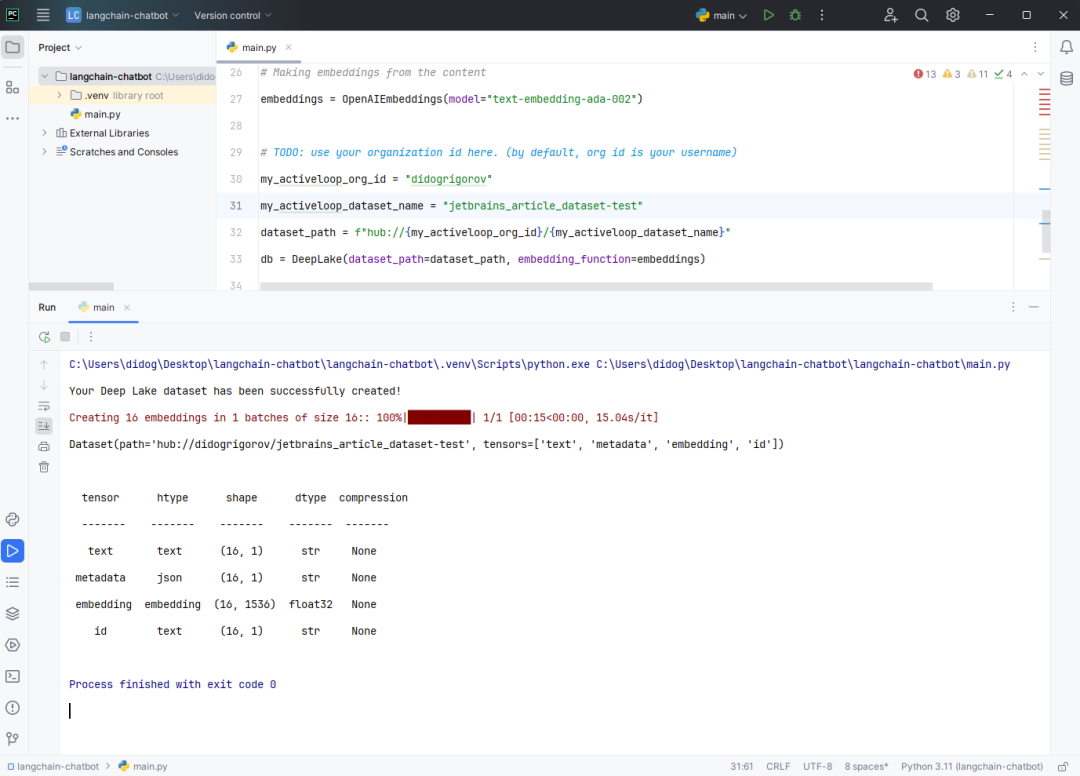Show more tool windows ellipsis
The image size is (1080, 776).
click(x=12, y=118)
